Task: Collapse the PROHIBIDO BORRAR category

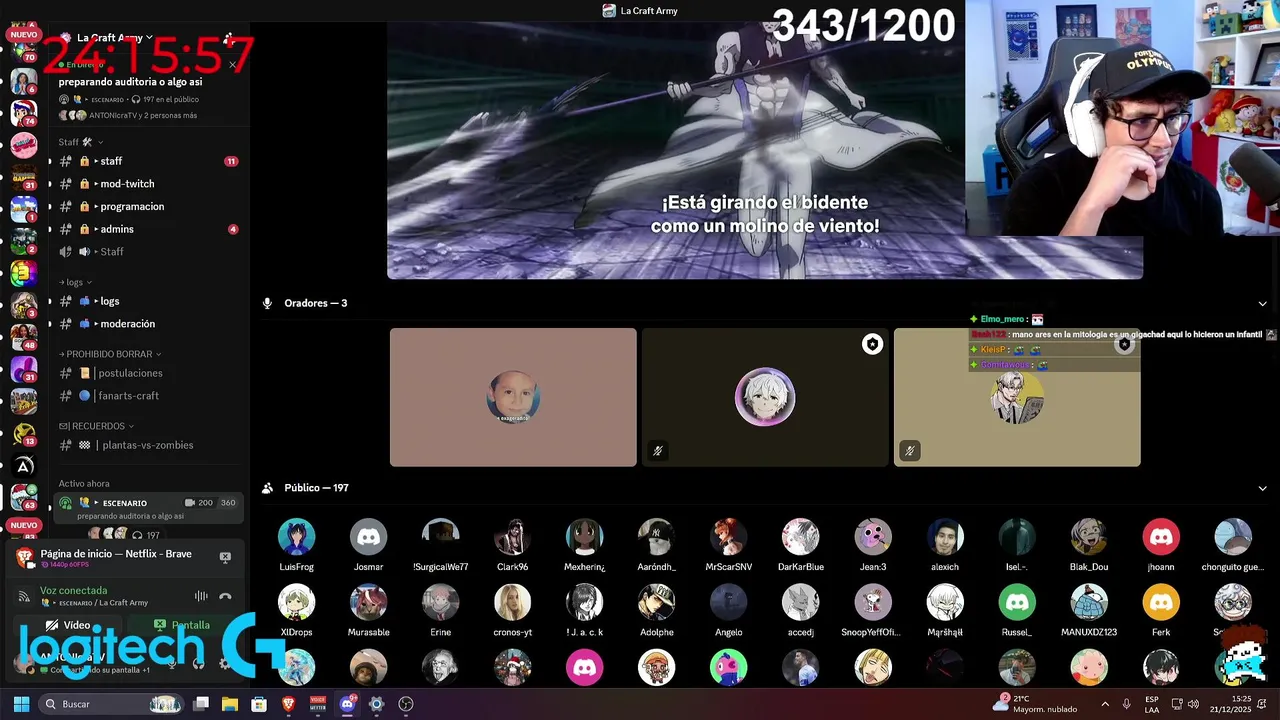Action: tap(110, 354)
